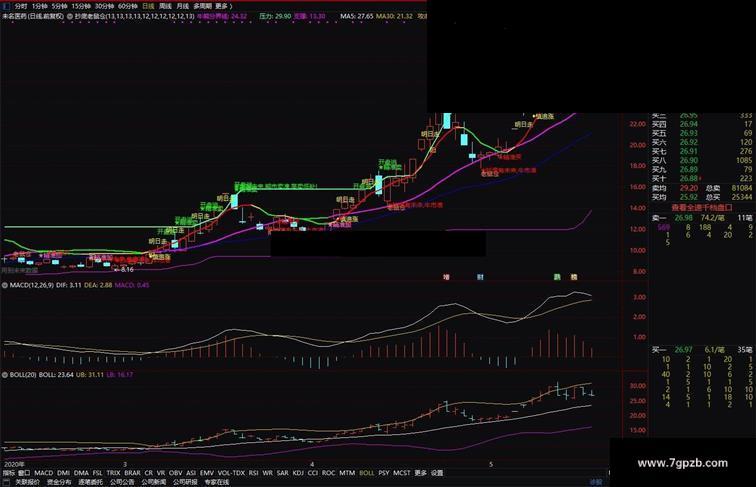Click 查看全速千档盘口 link
This screenshot has width=756, height=487.
tap(702, 207)
